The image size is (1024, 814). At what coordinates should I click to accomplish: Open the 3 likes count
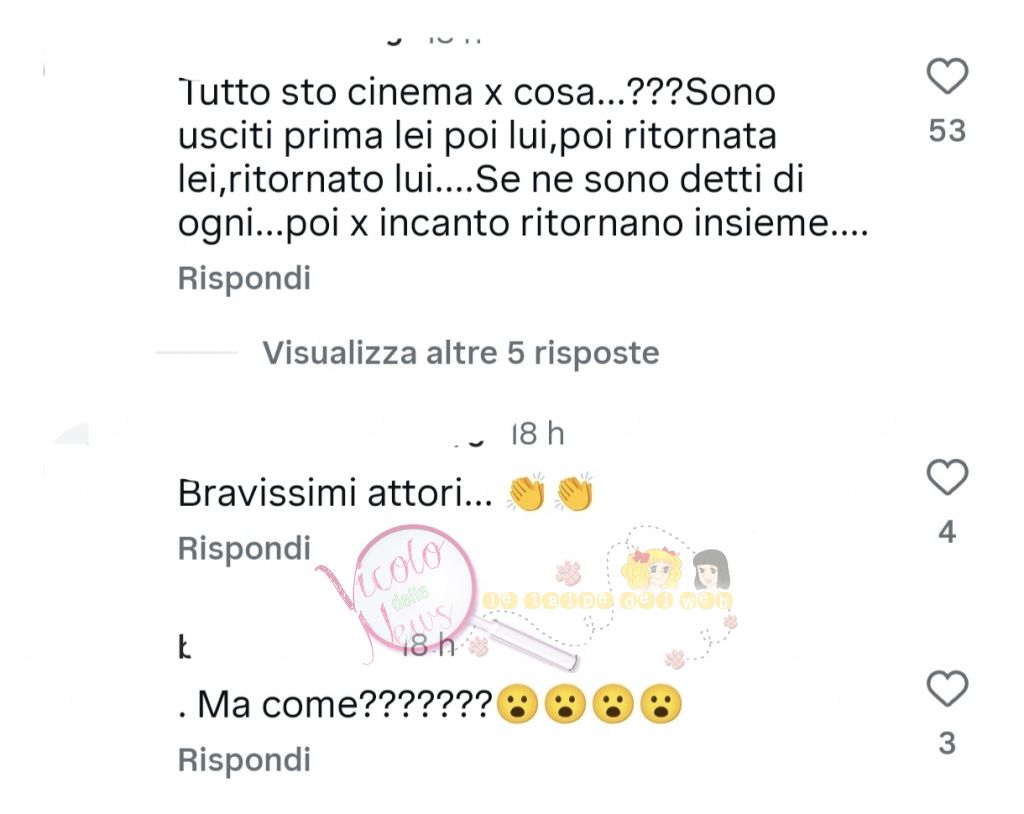(x=947, y=743)
